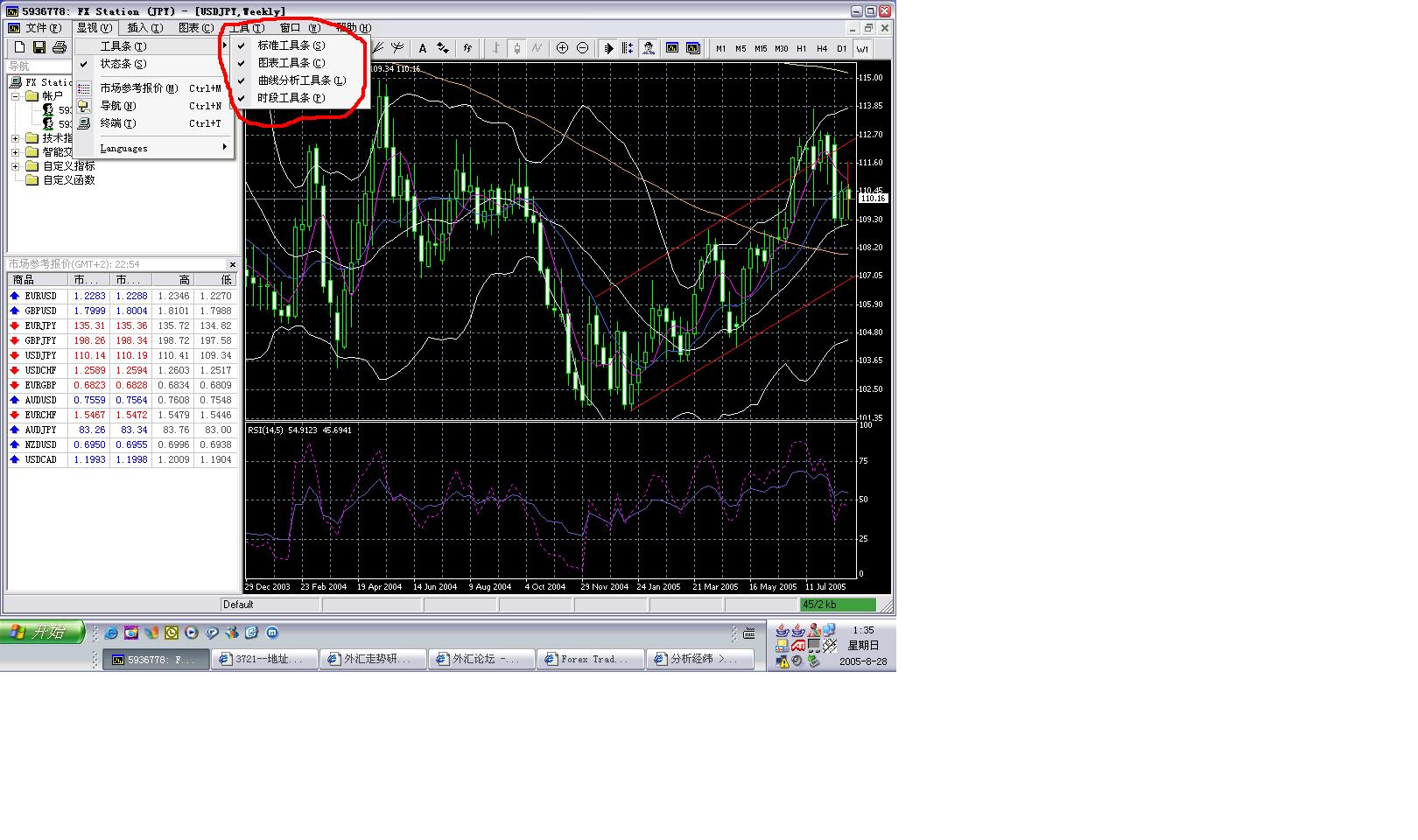The width and height of the screenshot is (1418, 840).
Task: Open new chart window icon
Action: (x=672, y=48)
